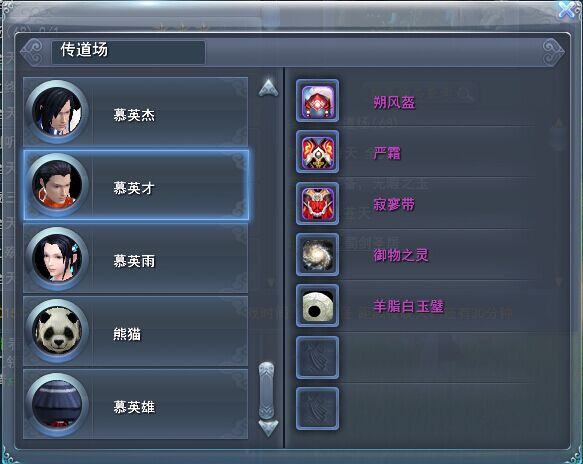Click the 羊脂白玉璧 item name text
Image resolution: width=583 pixels, height=464 pixels.
[x=409, y=306]
